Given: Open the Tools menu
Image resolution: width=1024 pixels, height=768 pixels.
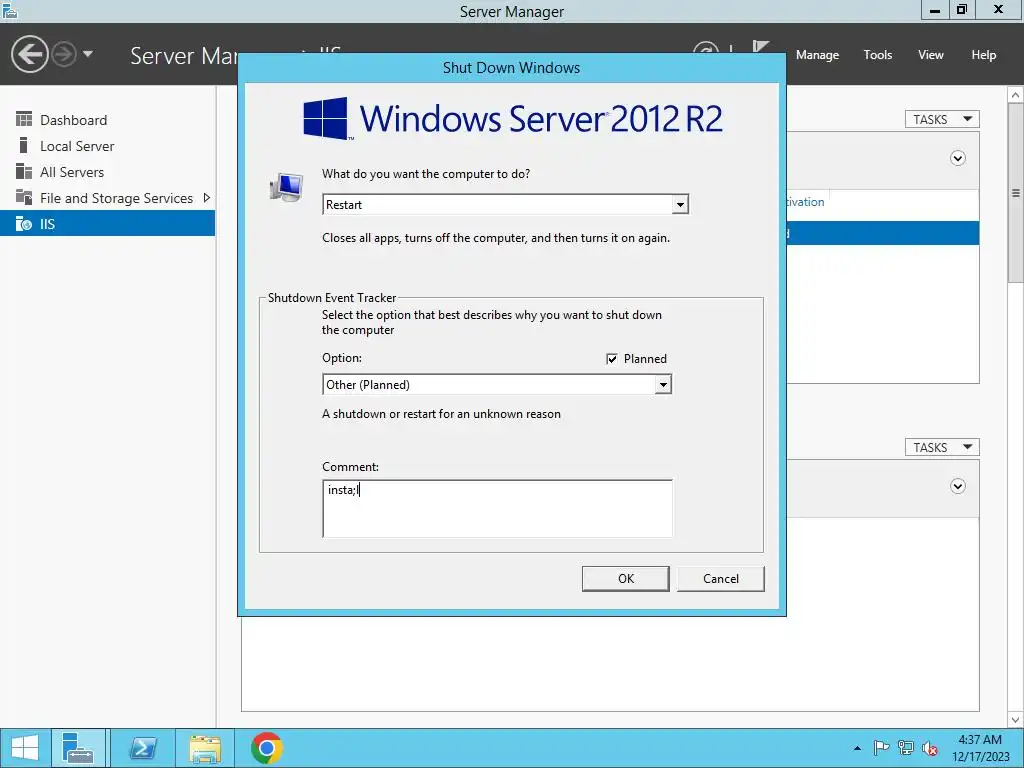Looking at the screenshot, I should 878,55.
